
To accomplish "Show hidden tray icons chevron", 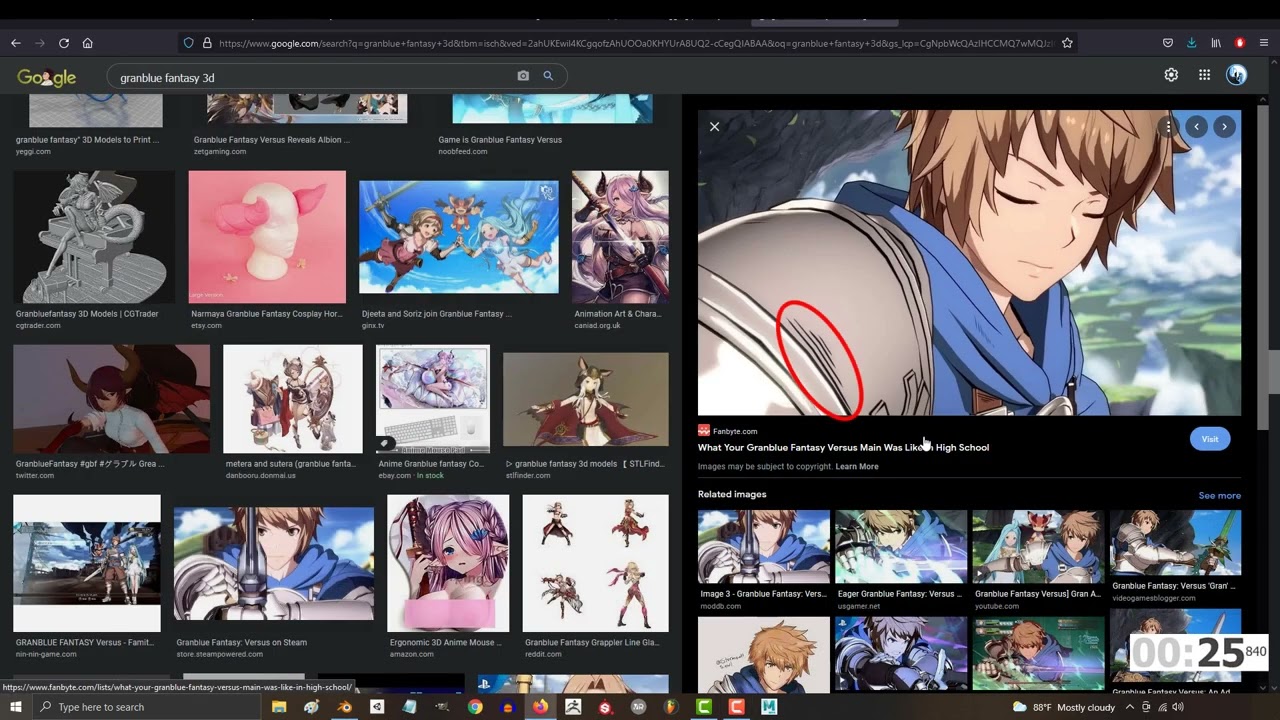I will coord(1130,707).
